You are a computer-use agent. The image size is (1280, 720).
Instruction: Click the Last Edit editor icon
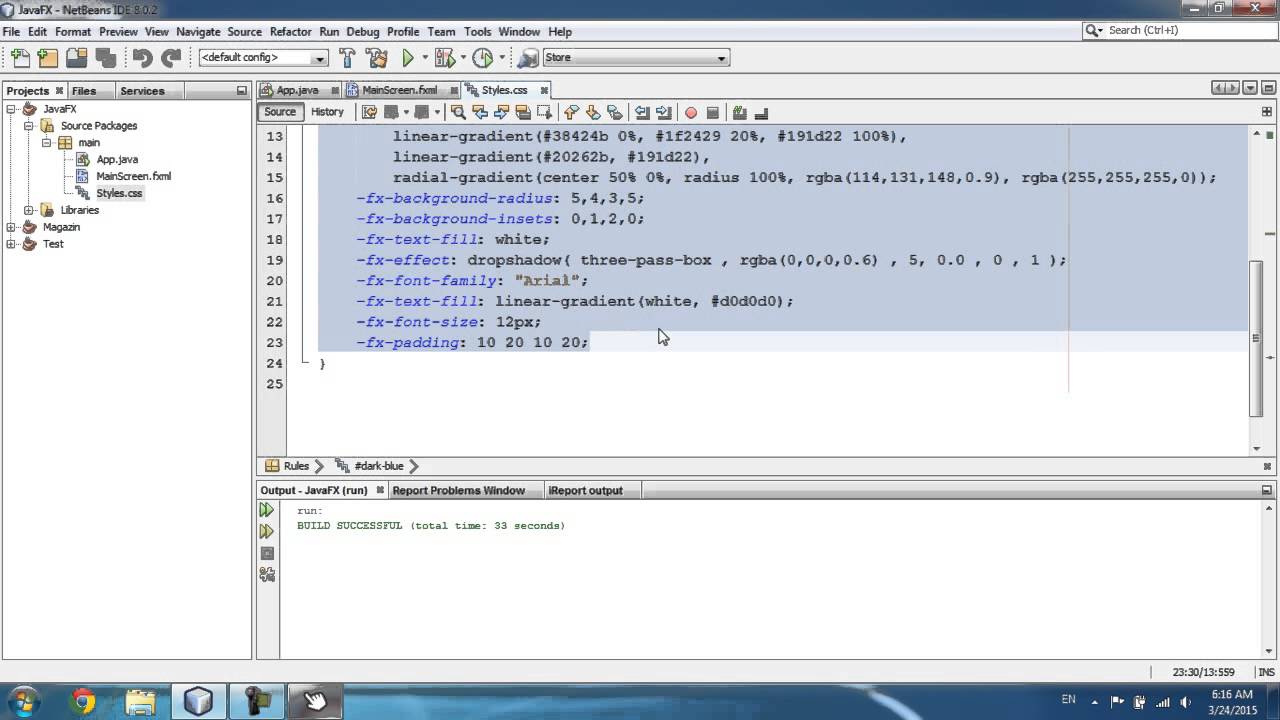(369, 112)
